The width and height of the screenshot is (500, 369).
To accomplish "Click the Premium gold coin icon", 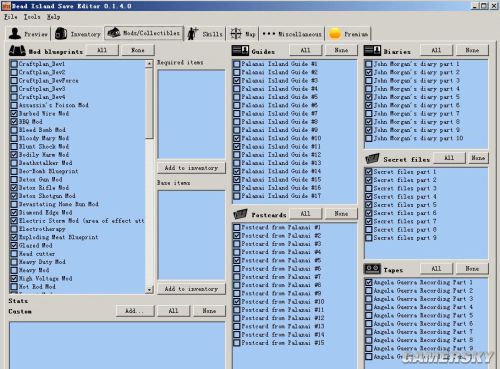I will 335,34.
